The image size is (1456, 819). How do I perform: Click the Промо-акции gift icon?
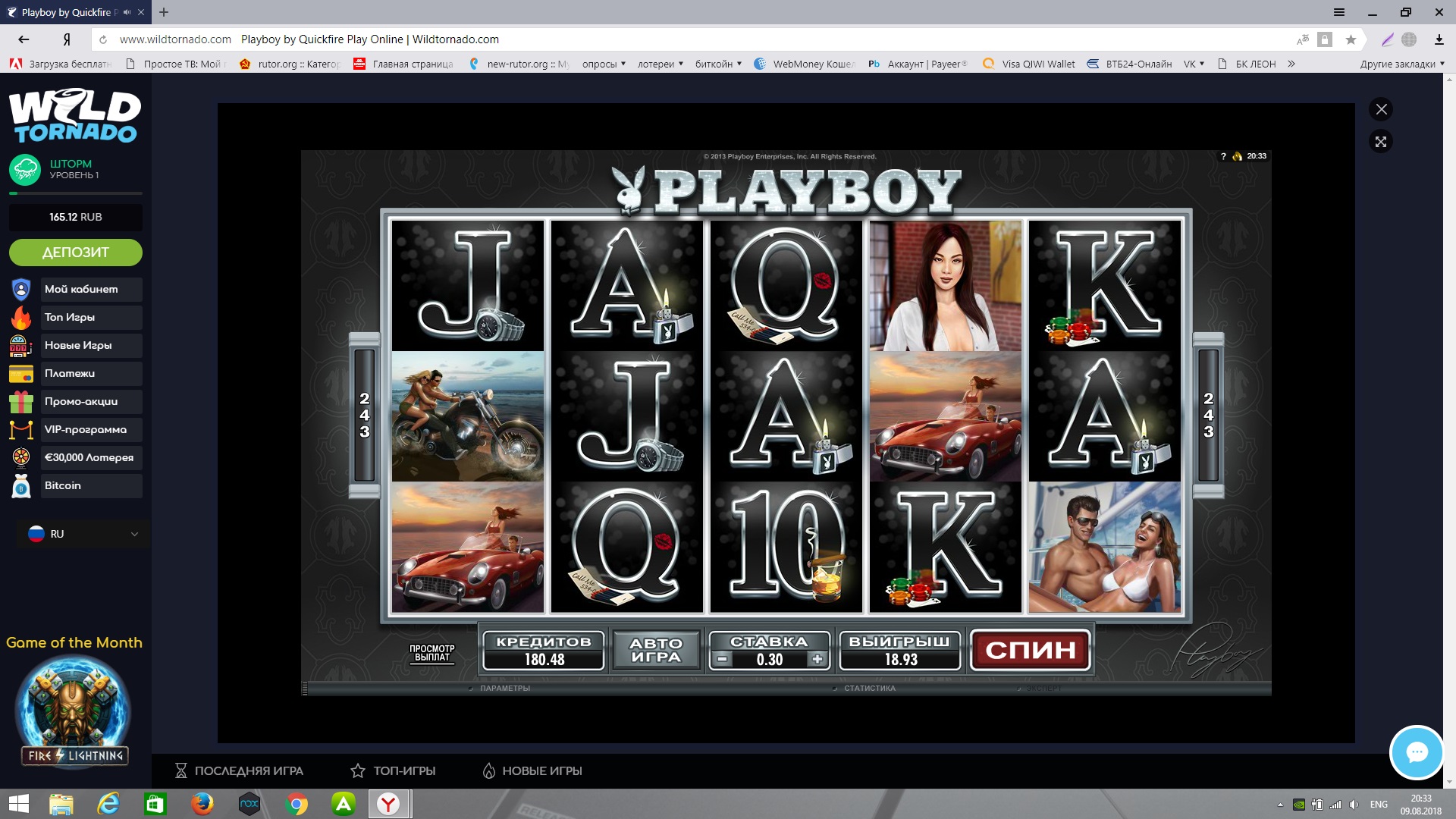21,402
